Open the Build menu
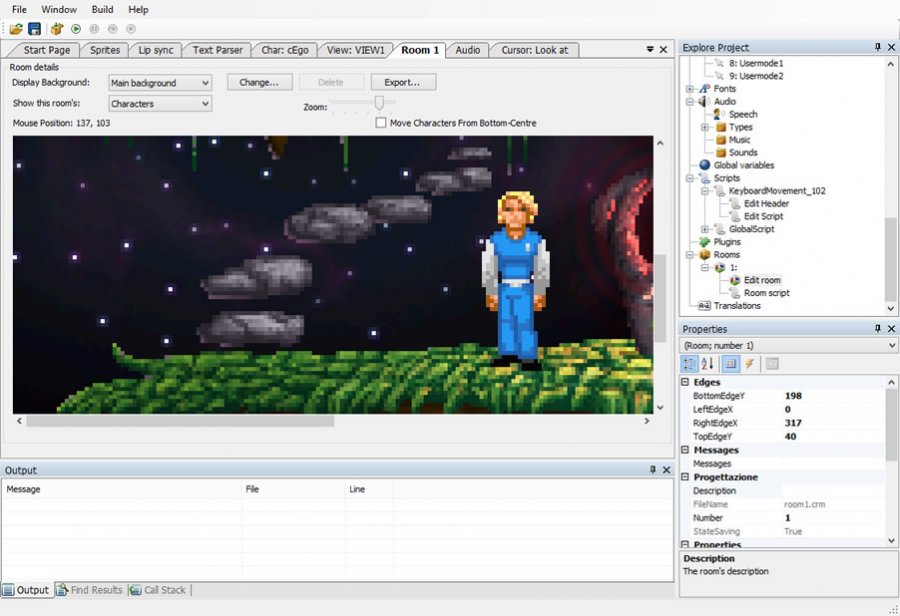 tap(102, 9)
